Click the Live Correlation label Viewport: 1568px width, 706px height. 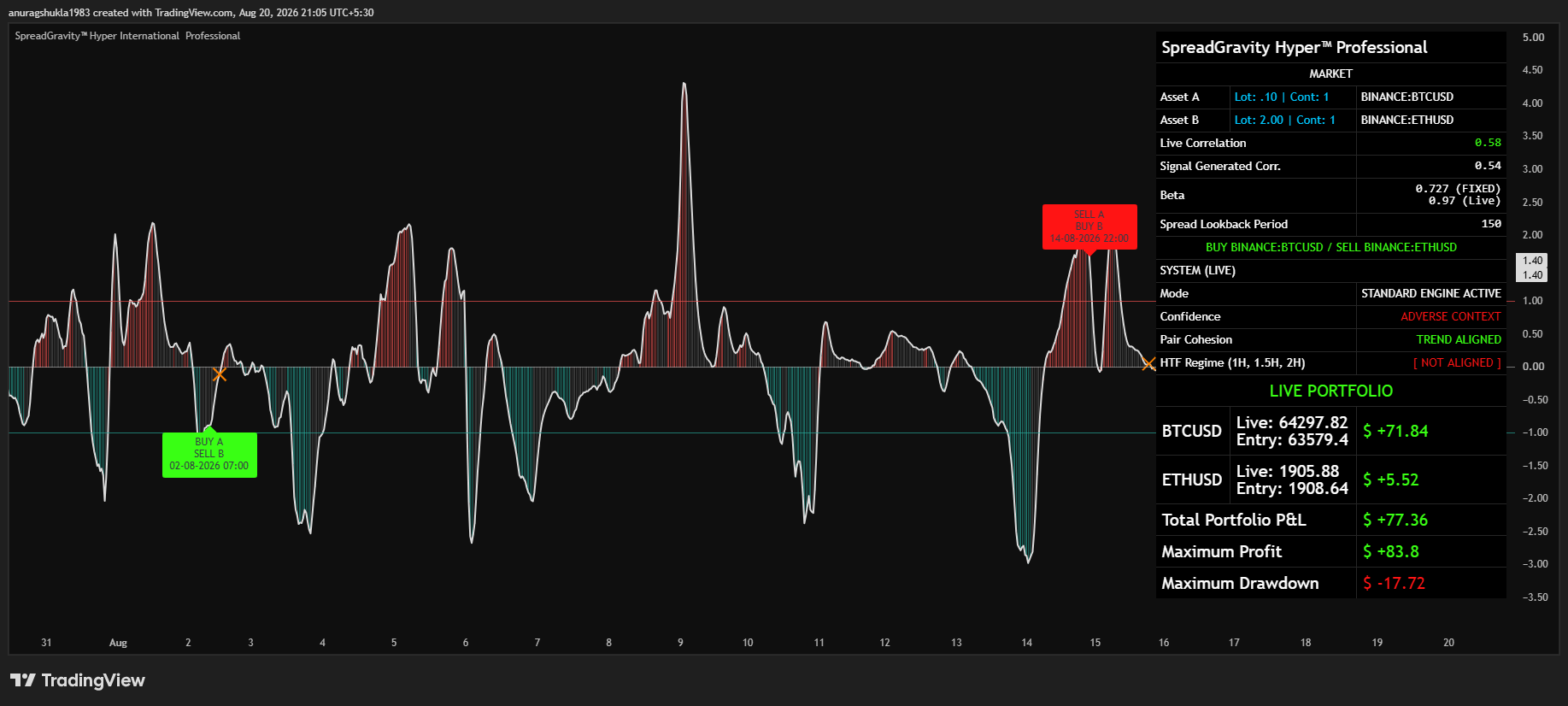[x=1202, y=144]
